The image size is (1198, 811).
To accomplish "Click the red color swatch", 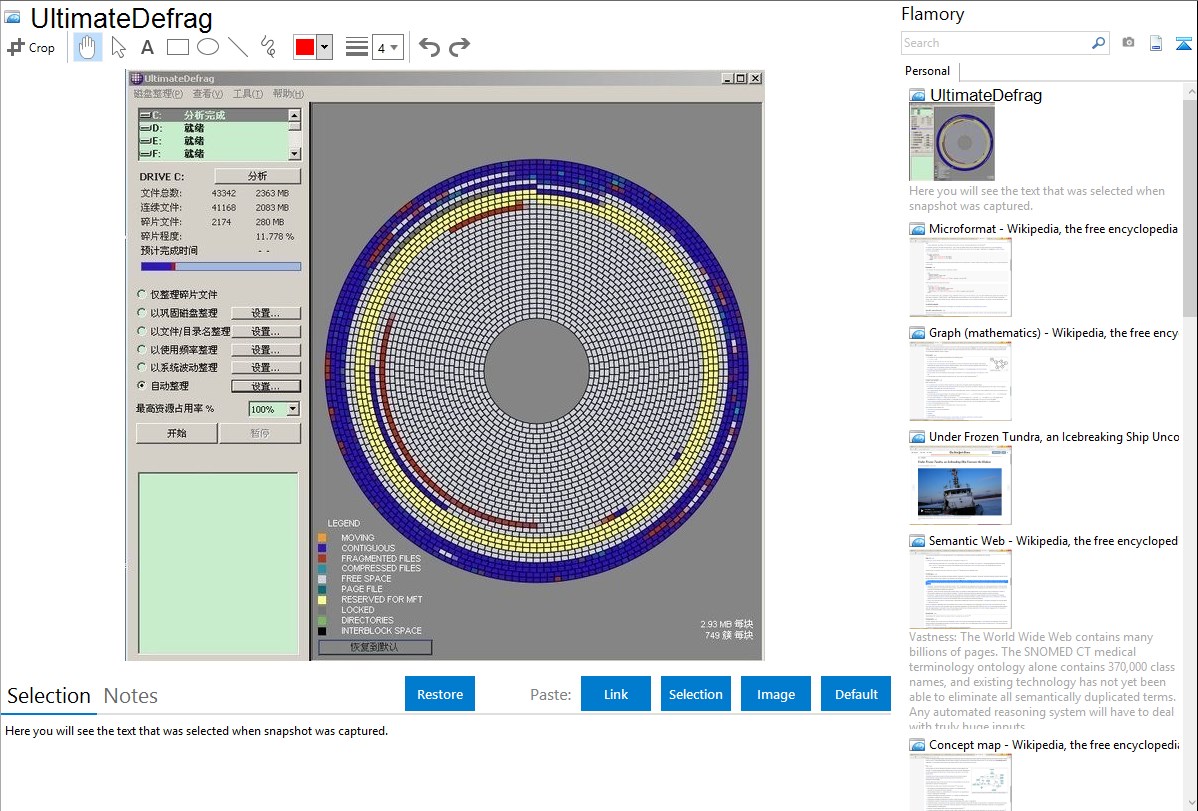I will pyautogui.click(x=304, y=47).
